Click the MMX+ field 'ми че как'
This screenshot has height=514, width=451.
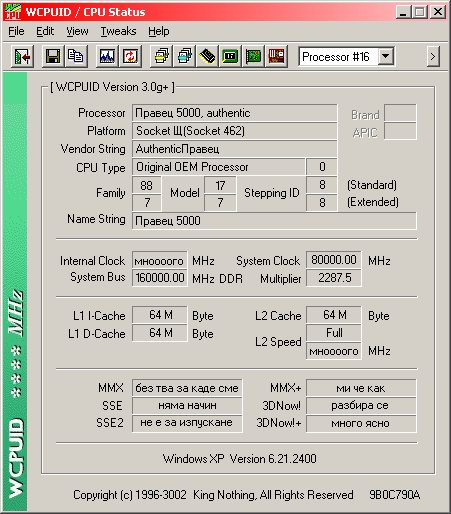[x=361, y=388]
